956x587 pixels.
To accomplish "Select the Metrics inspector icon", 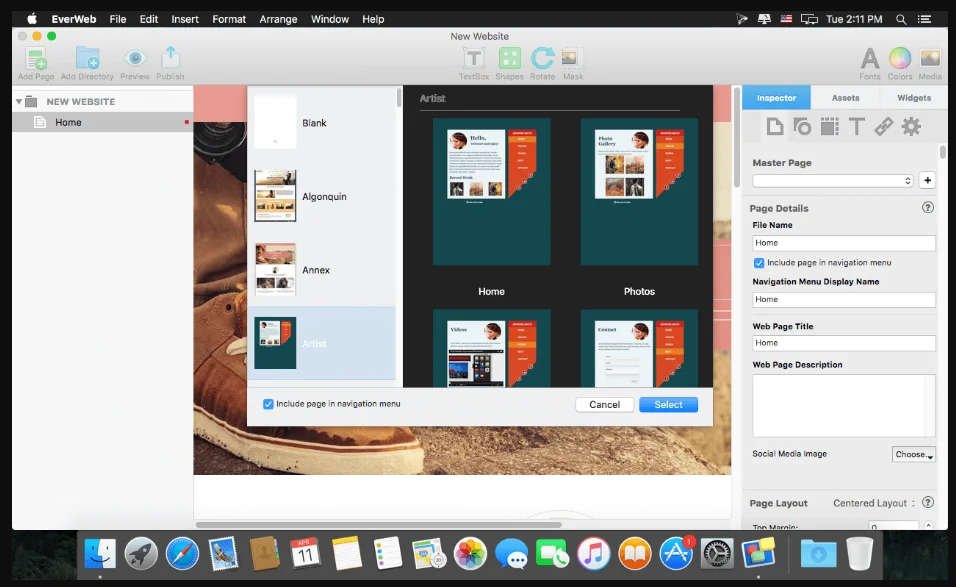I will coord(829,127).
